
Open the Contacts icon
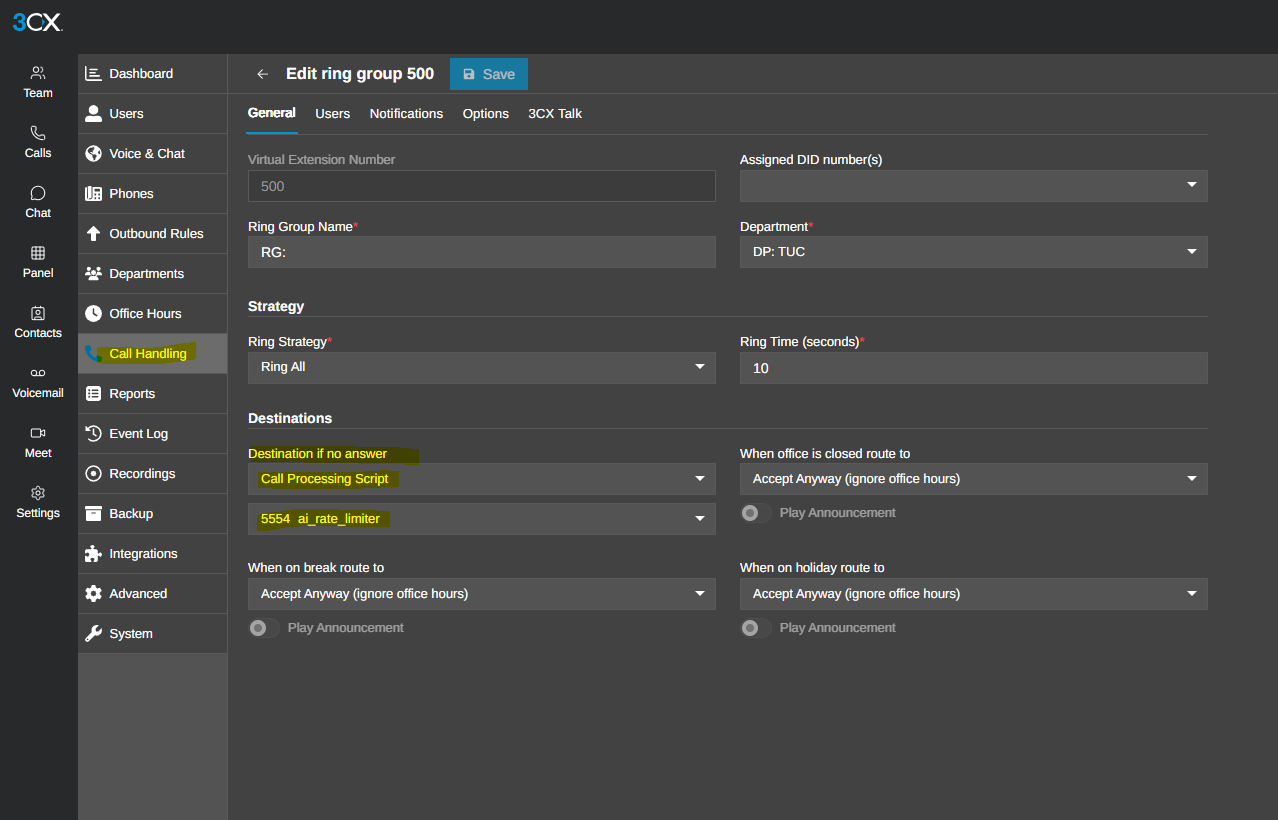(x=38, y=313)
